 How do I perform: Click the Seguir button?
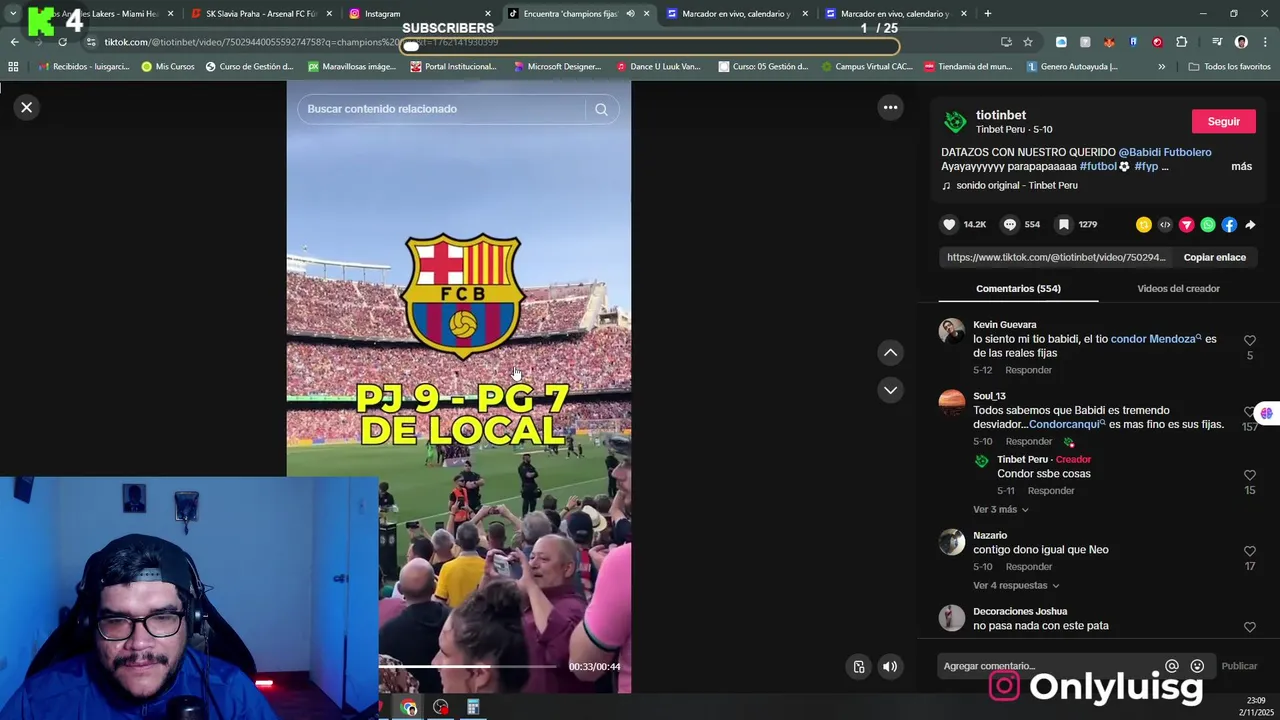coord(1223,122)
